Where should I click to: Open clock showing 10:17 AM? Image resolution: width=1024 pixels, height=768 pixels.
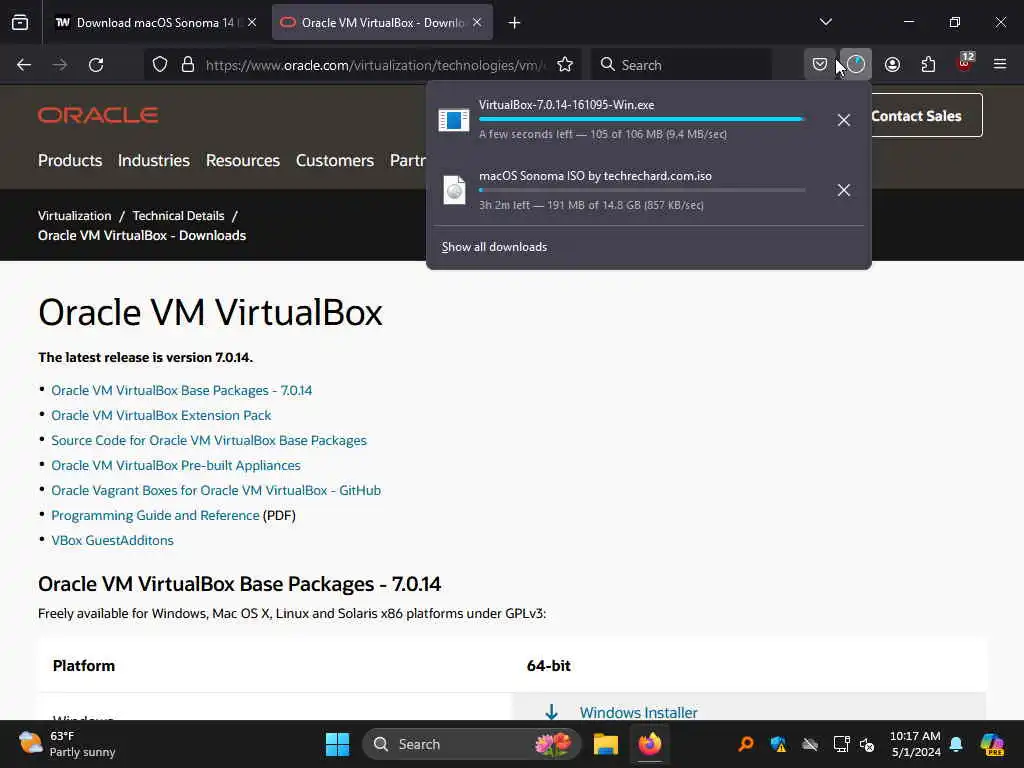click(x=915, y=744)
